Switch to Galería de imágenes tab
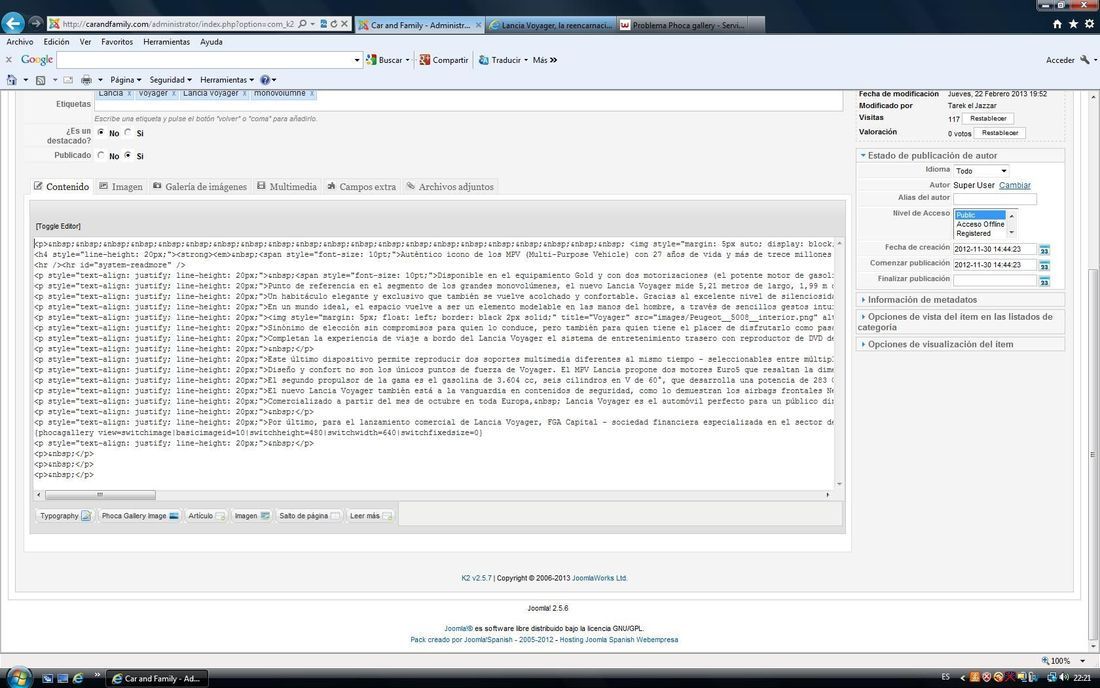1100x688 pixels. [200, 187]
